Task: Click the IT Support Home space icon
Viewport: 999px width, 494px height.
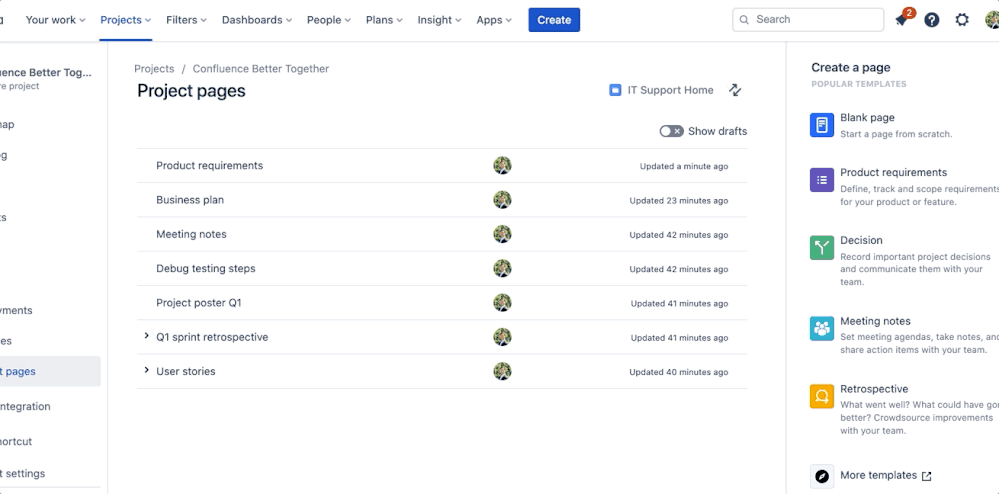Action: click(615, 90)
